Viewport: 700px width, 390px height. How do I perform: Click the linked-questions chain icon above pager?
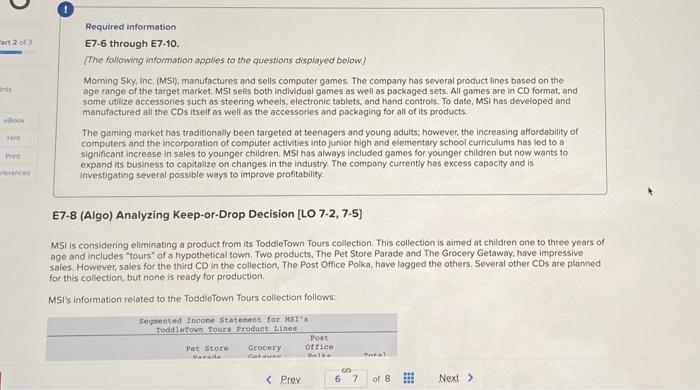pyautogui.click(x=346, y=370)
